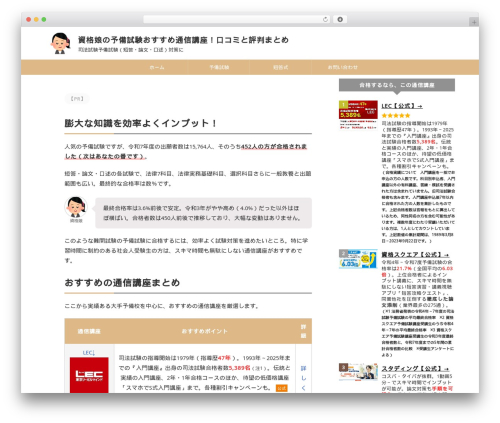Click the 資格スクエア rank 2 banner thumbnail
The image size is (500, 423).
click(358, 259)
